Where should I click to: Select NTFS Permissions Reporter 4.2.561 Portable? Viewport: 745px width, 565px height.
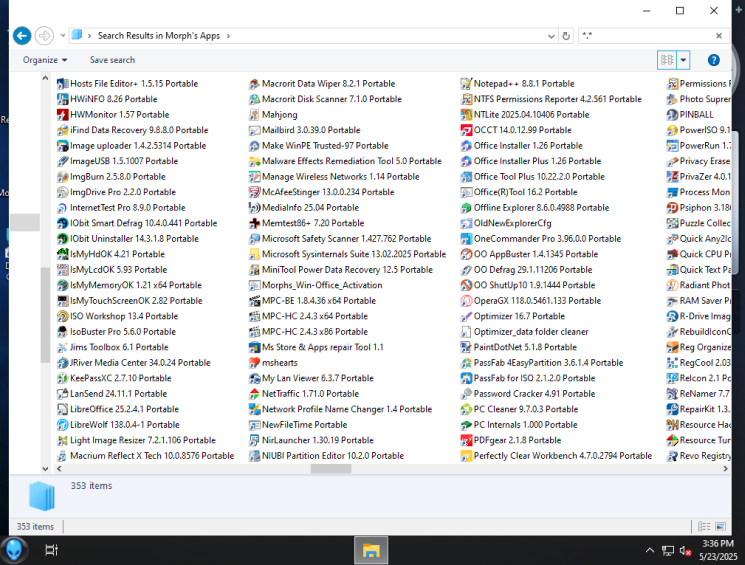[x=551, y=99]
